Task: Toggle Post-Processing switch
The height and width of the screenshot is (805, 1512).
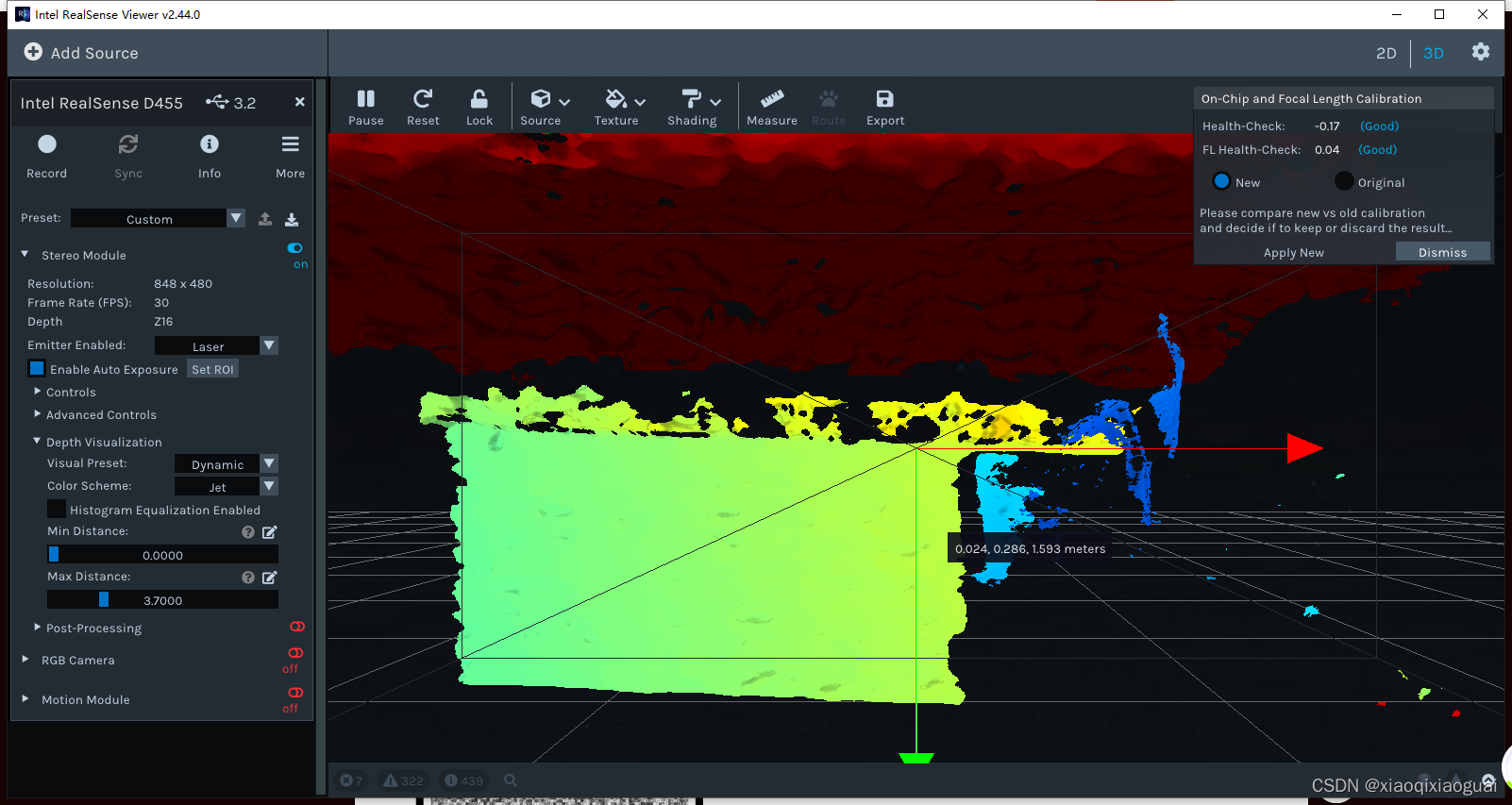Action: point(297,627)
